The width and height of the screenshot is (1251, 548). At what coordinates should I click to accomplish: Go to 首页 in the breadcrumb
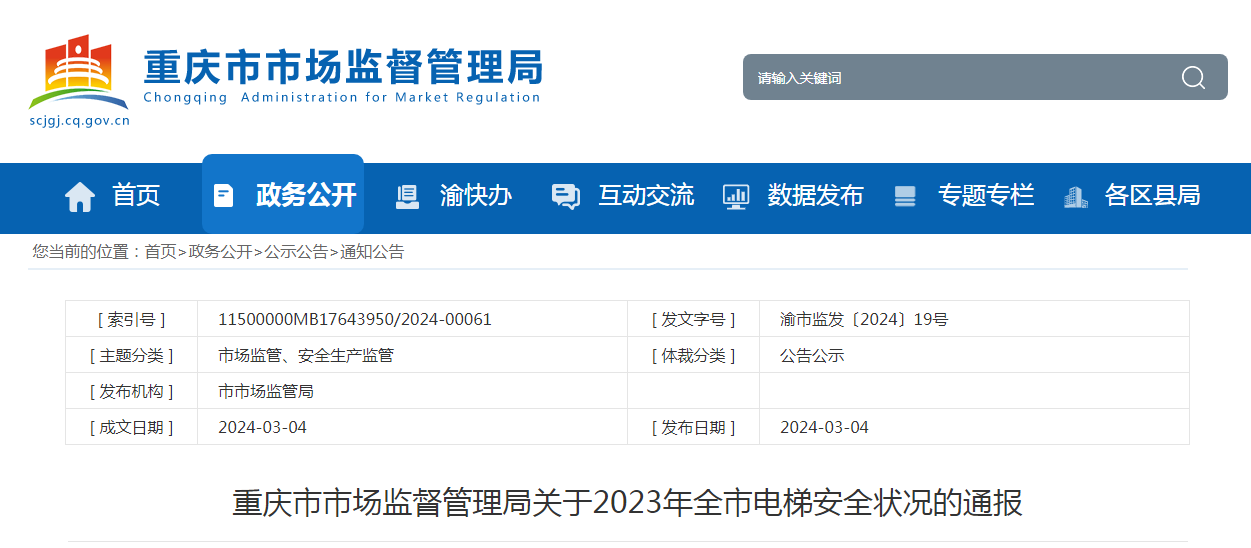160,252
